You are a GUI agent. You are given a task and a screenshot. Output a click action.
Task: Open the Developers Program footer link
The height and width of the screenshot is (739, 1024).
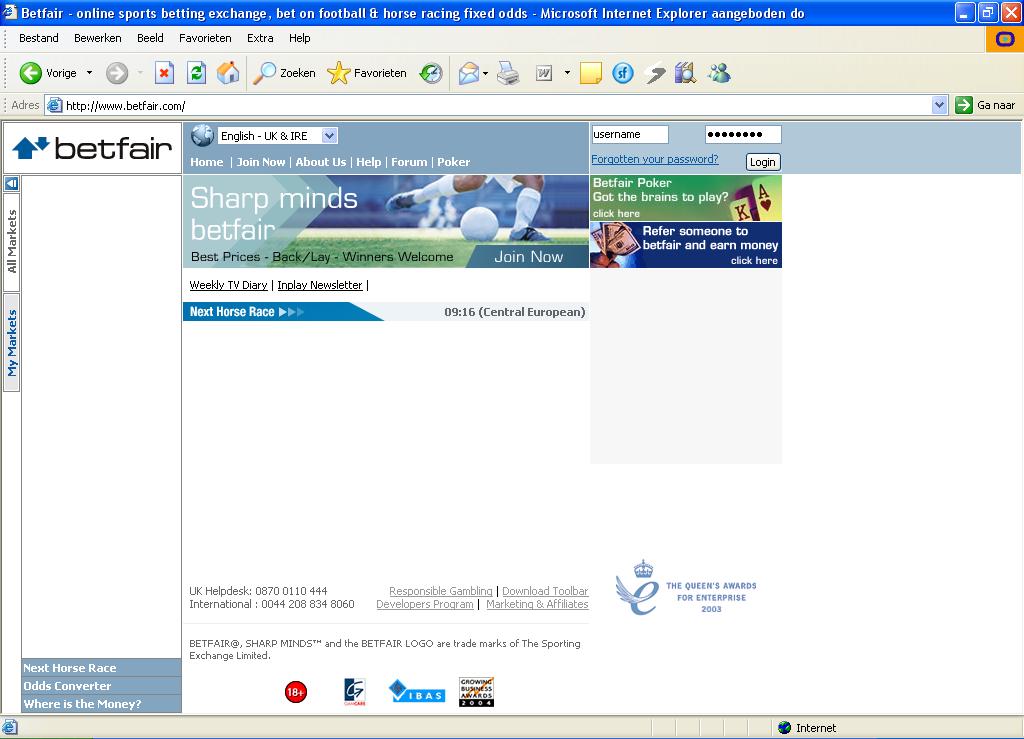point(424,605)
